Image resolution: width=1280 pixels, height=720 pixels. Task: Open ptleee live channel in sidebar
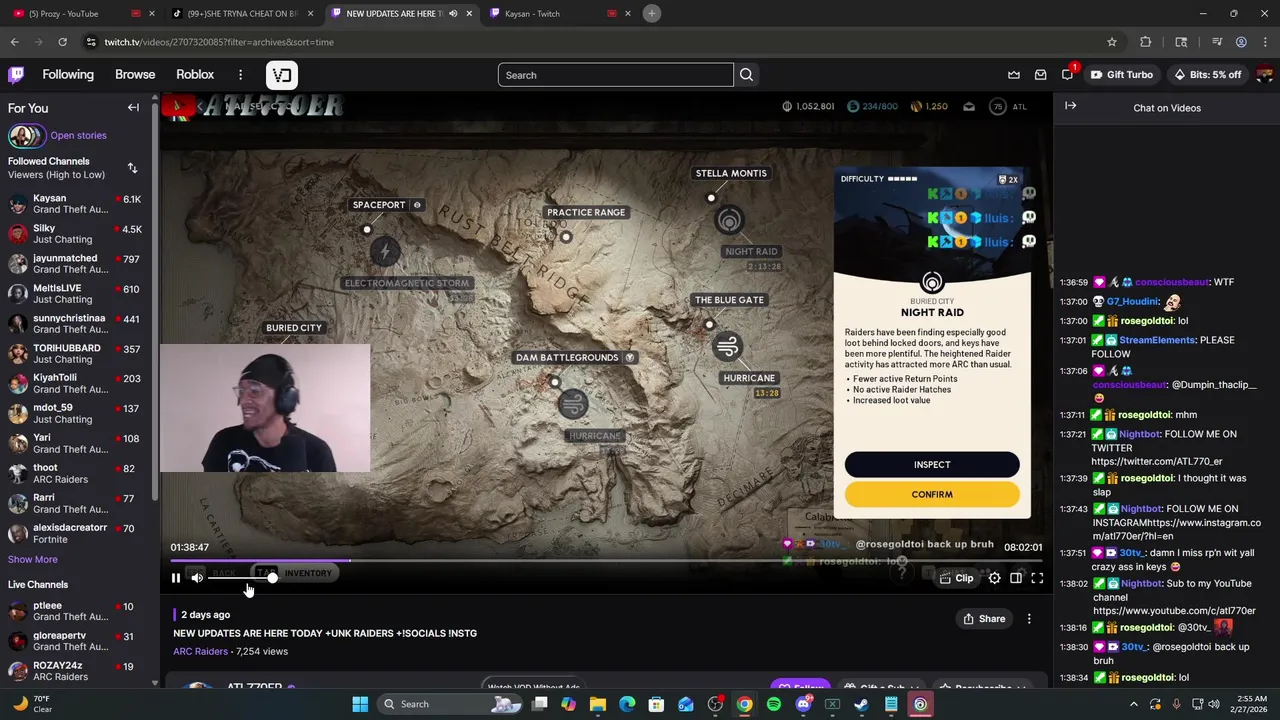(x=76, y=611)
